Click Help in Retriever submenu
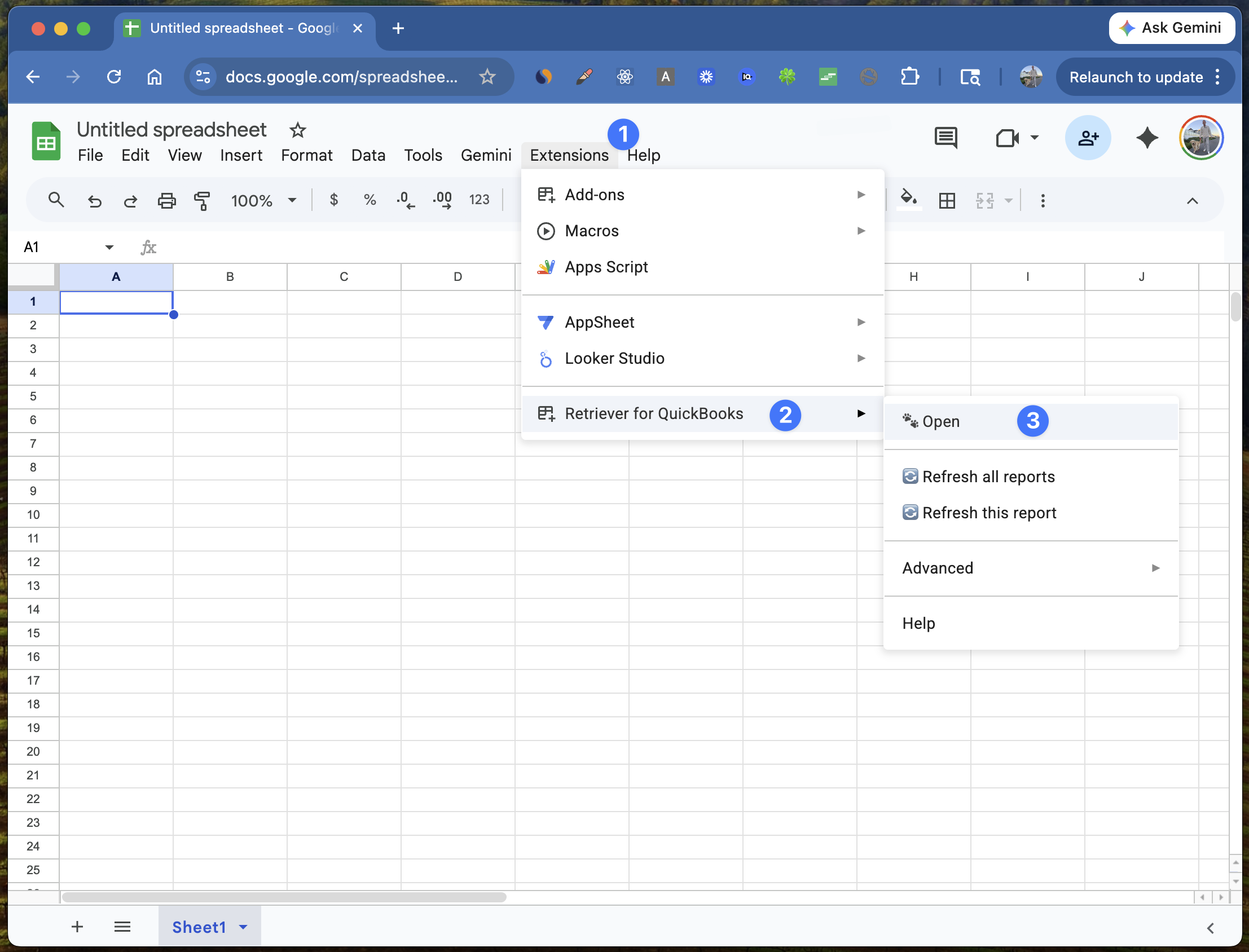This screenshot has height=952, width=1249. pyautogui.click(x=1031, y=623)
